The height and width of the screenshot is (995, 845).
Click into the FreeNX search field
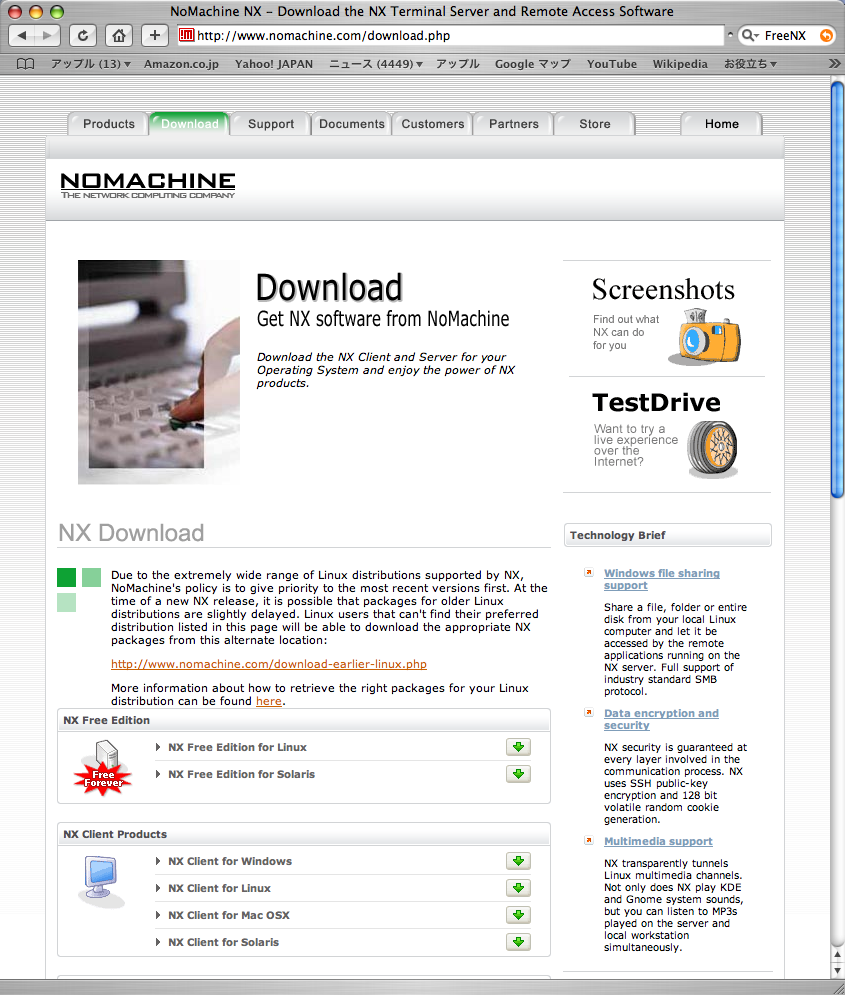pos(789,36)
